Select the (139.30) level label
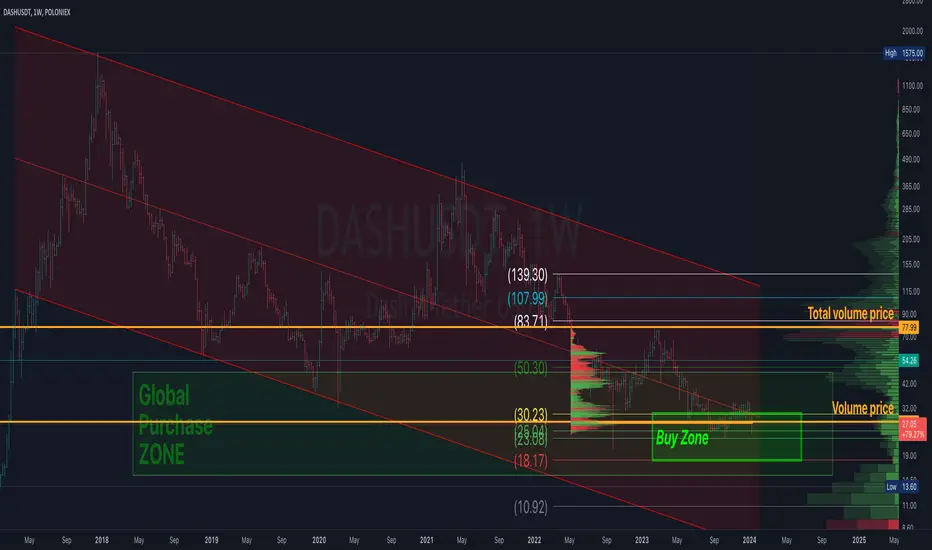 [527, 275]
